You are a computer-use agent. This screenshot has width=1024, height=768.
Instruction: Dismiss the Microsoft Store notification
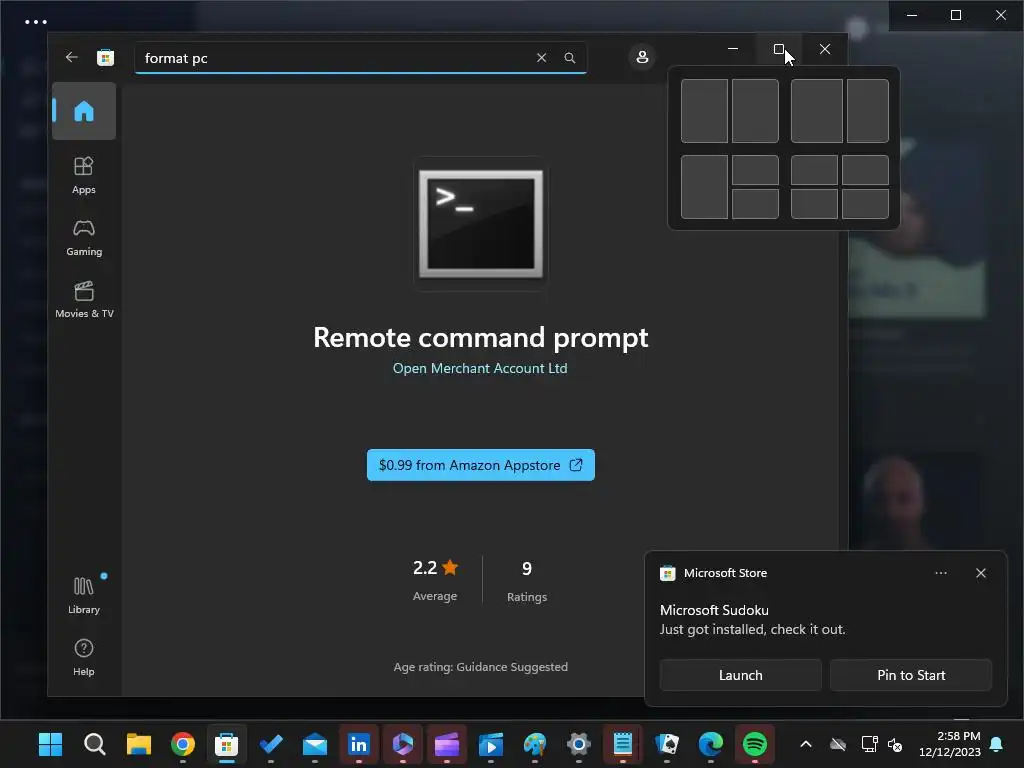point(981,573)
